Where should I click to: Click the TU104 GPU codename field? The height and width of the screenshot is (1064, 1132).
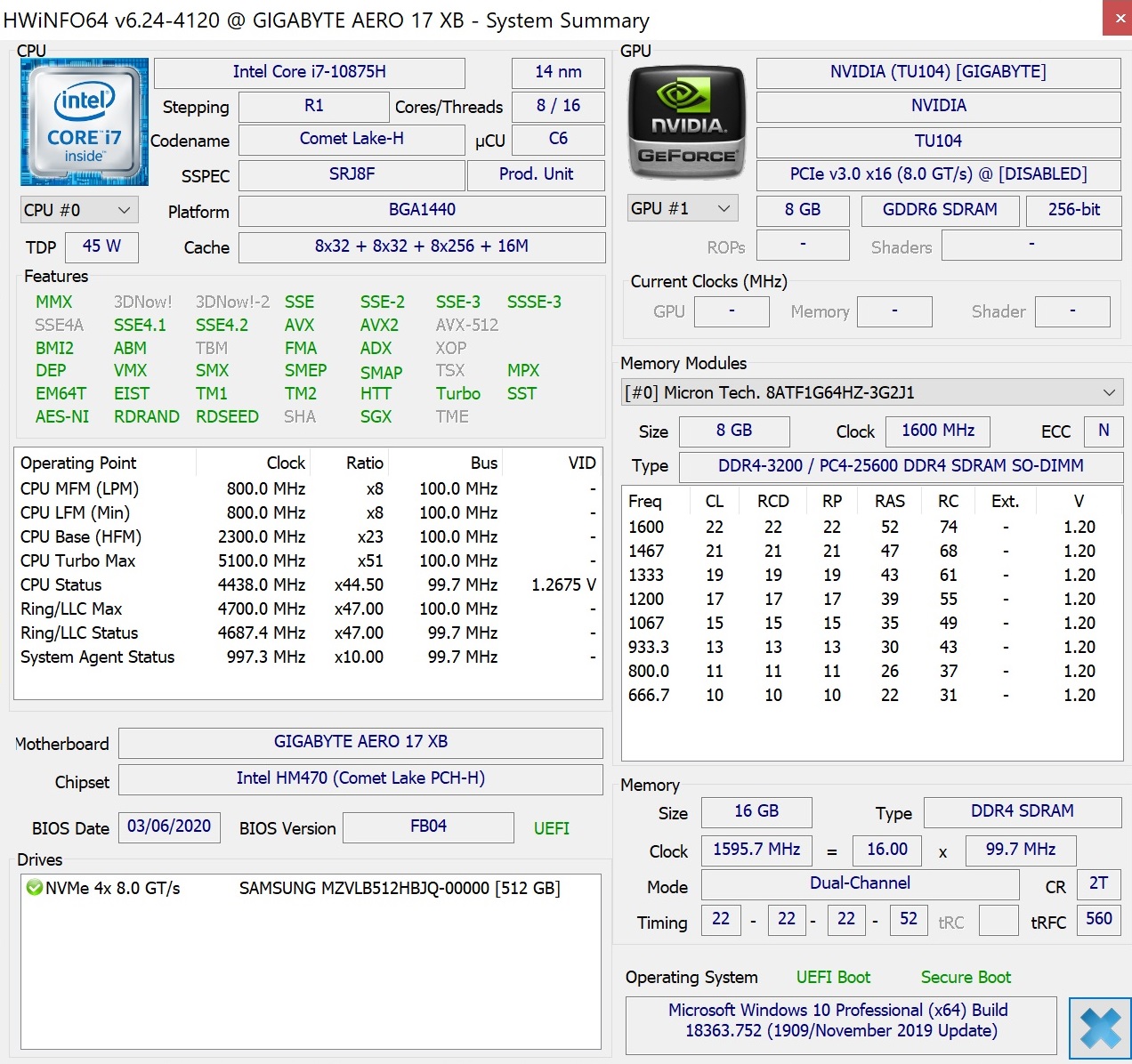[938, 141]
